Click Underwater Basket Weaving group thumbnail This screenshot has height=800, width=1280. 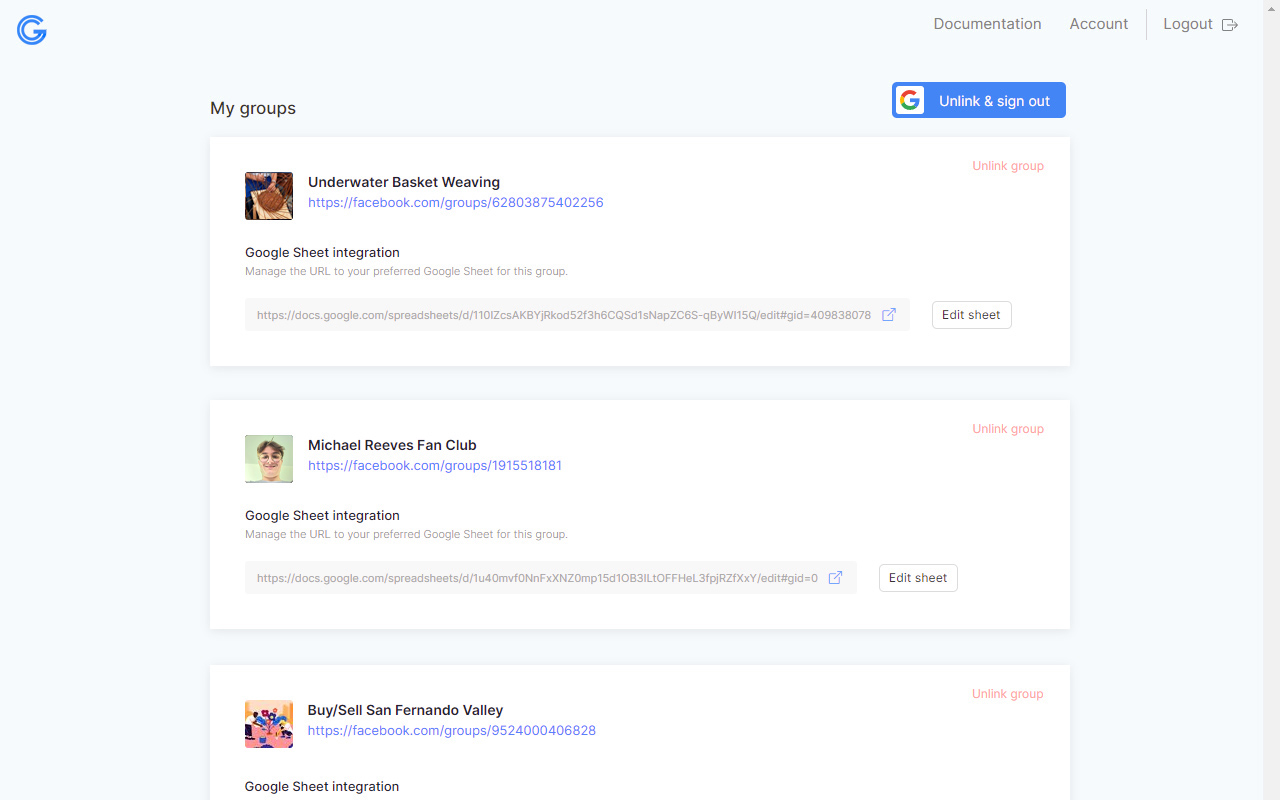tap(269, 196)
